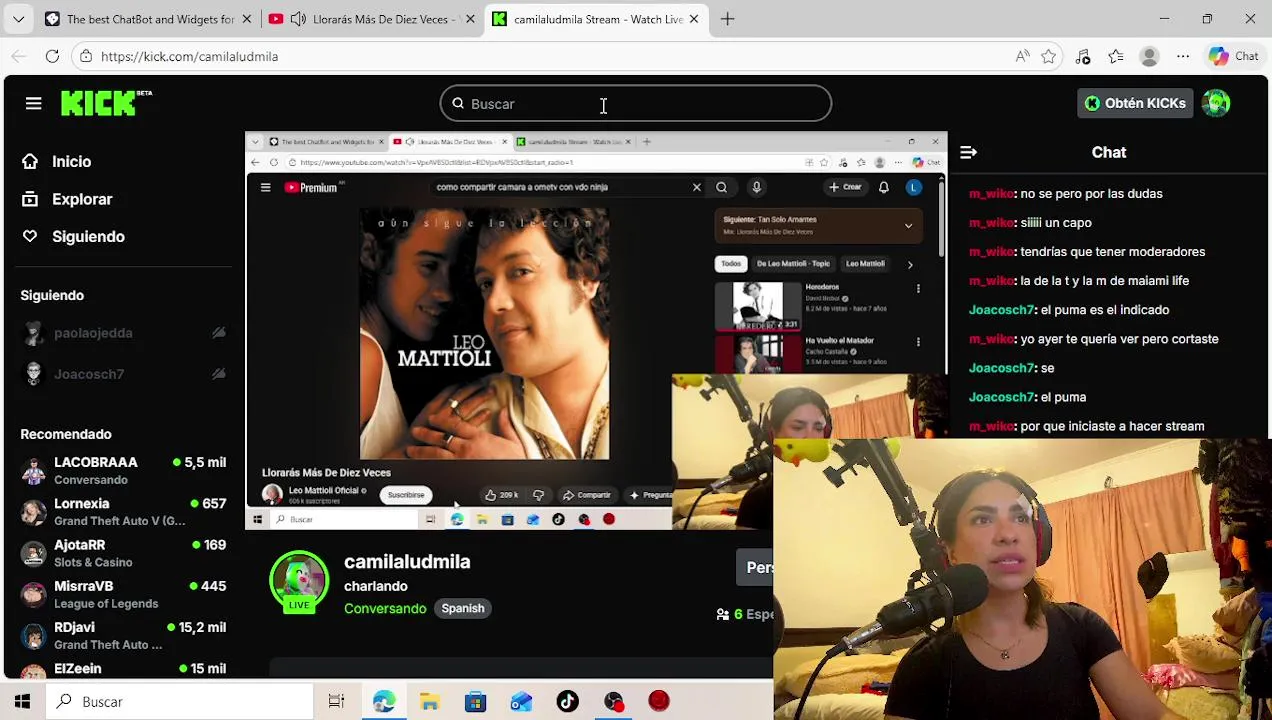Collapse the chat panel with the arrow icon
Screen dimensions: 1272x720
968,153
